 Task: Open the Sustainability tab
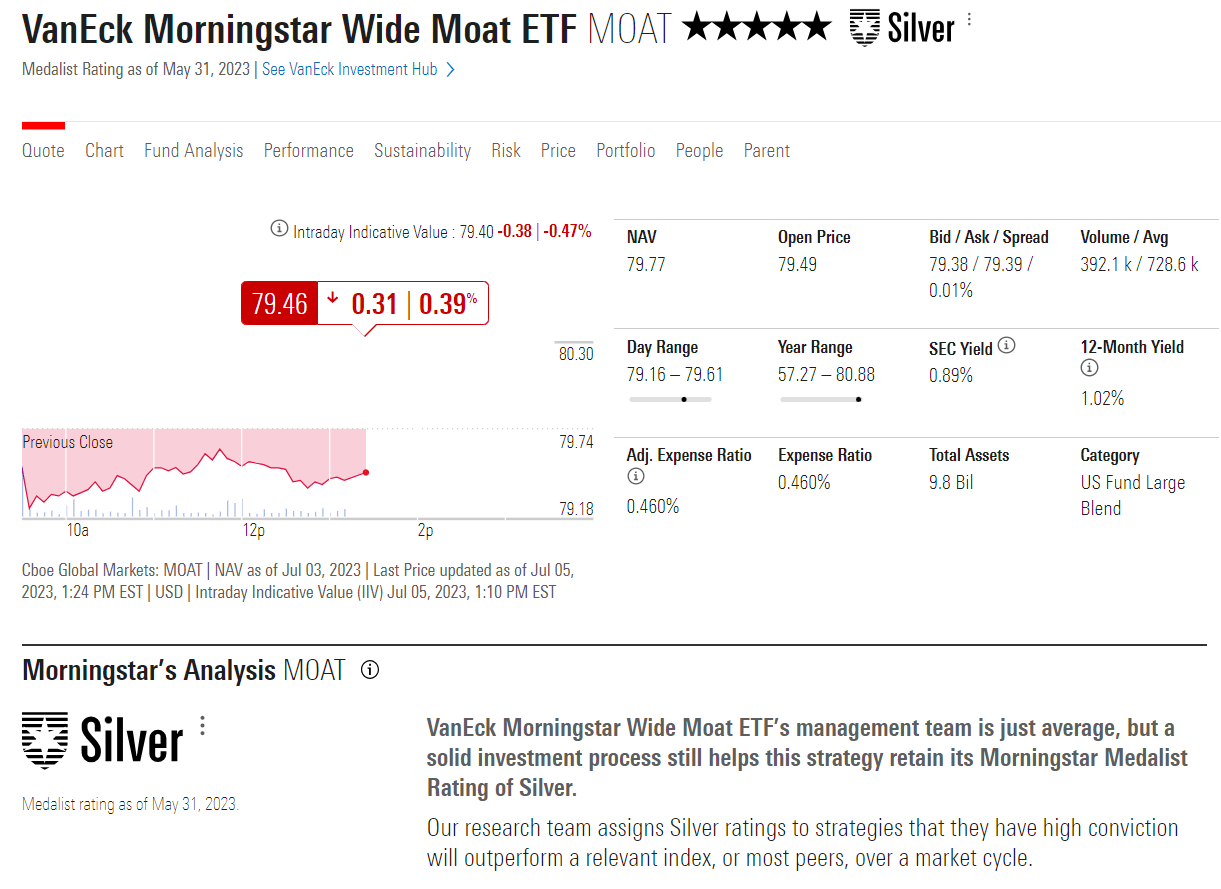tap(422, 150)
